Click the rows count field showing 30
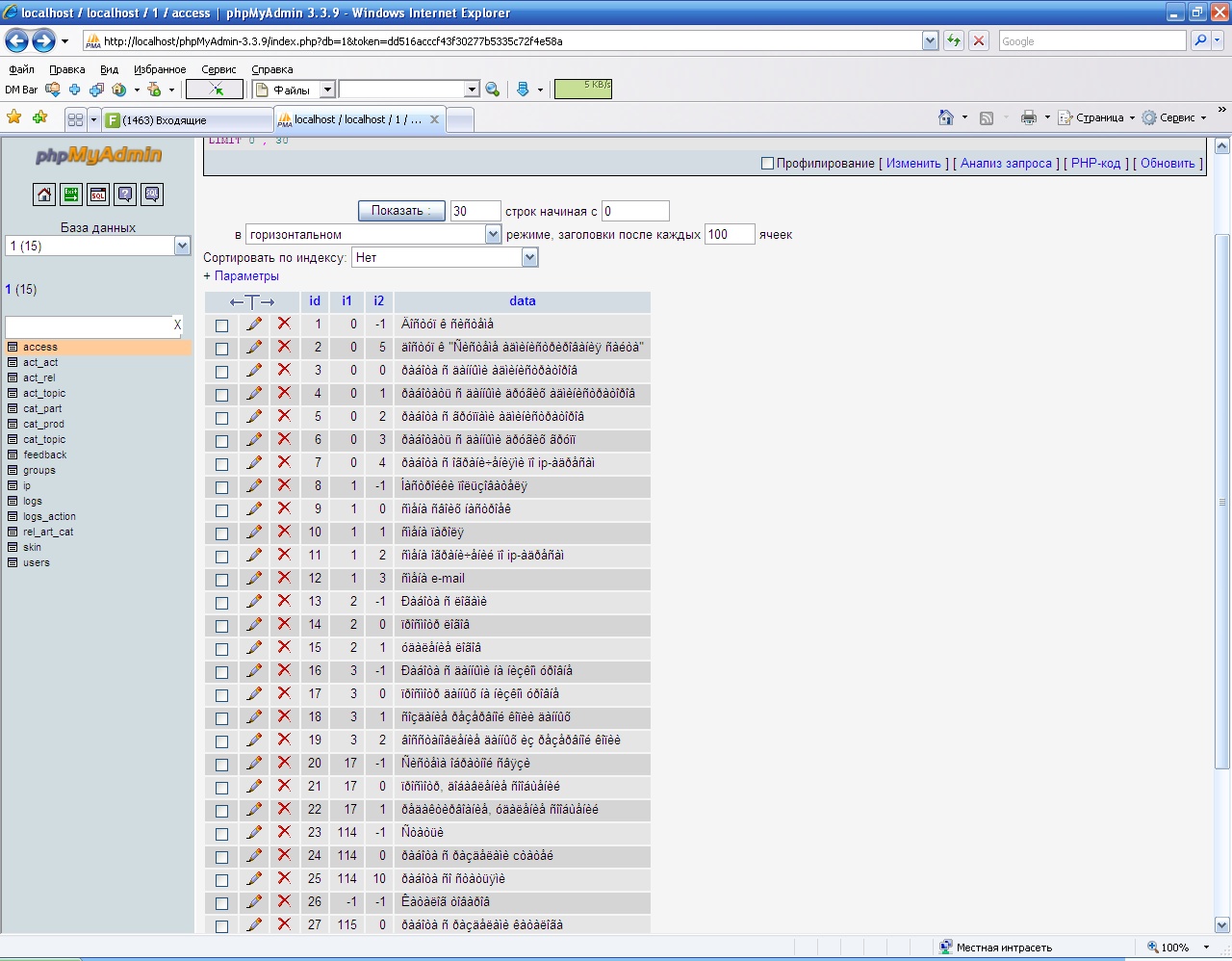This screenshot has width=1232, height=961. pos(475,211)
